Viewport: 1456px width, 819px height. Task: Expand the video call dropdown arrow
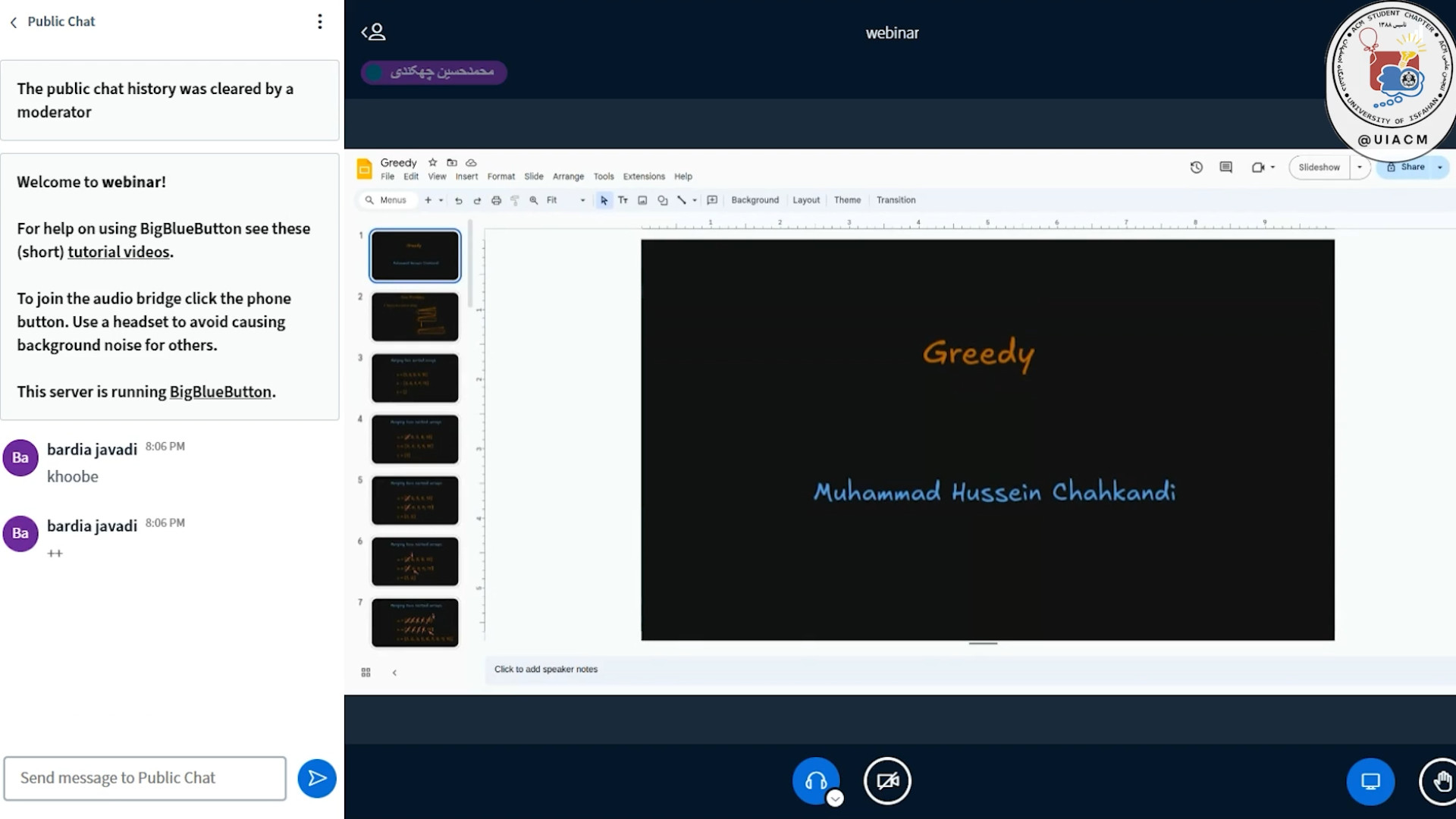[x=1272, y=168]
